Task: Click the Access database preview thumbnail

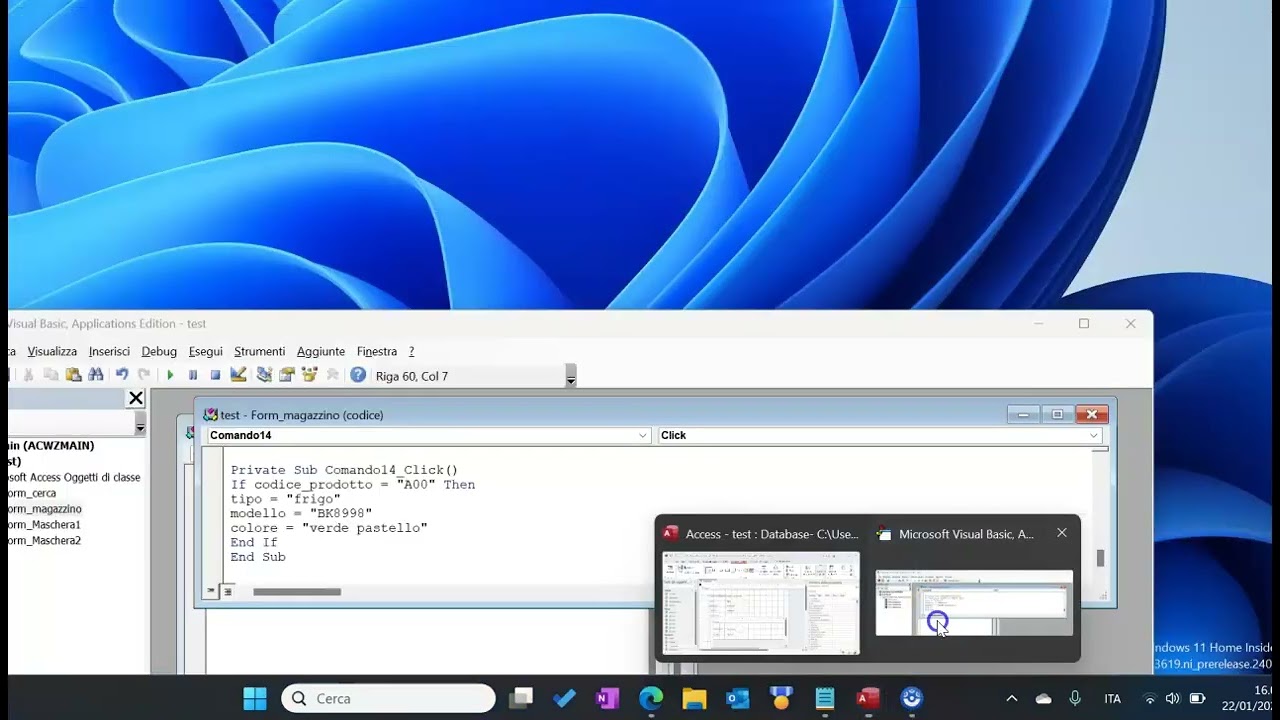Action: [x=761, y=603]
